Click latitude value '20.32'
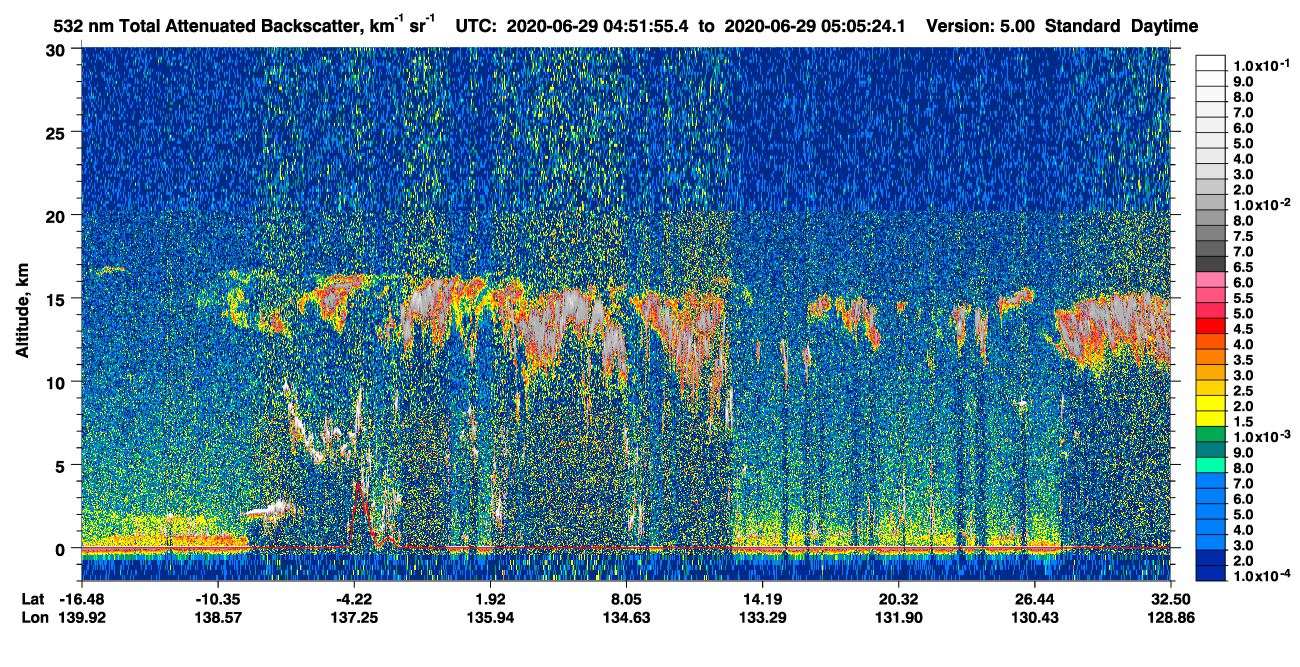1300x667 pixels. [x=898, y=599]
